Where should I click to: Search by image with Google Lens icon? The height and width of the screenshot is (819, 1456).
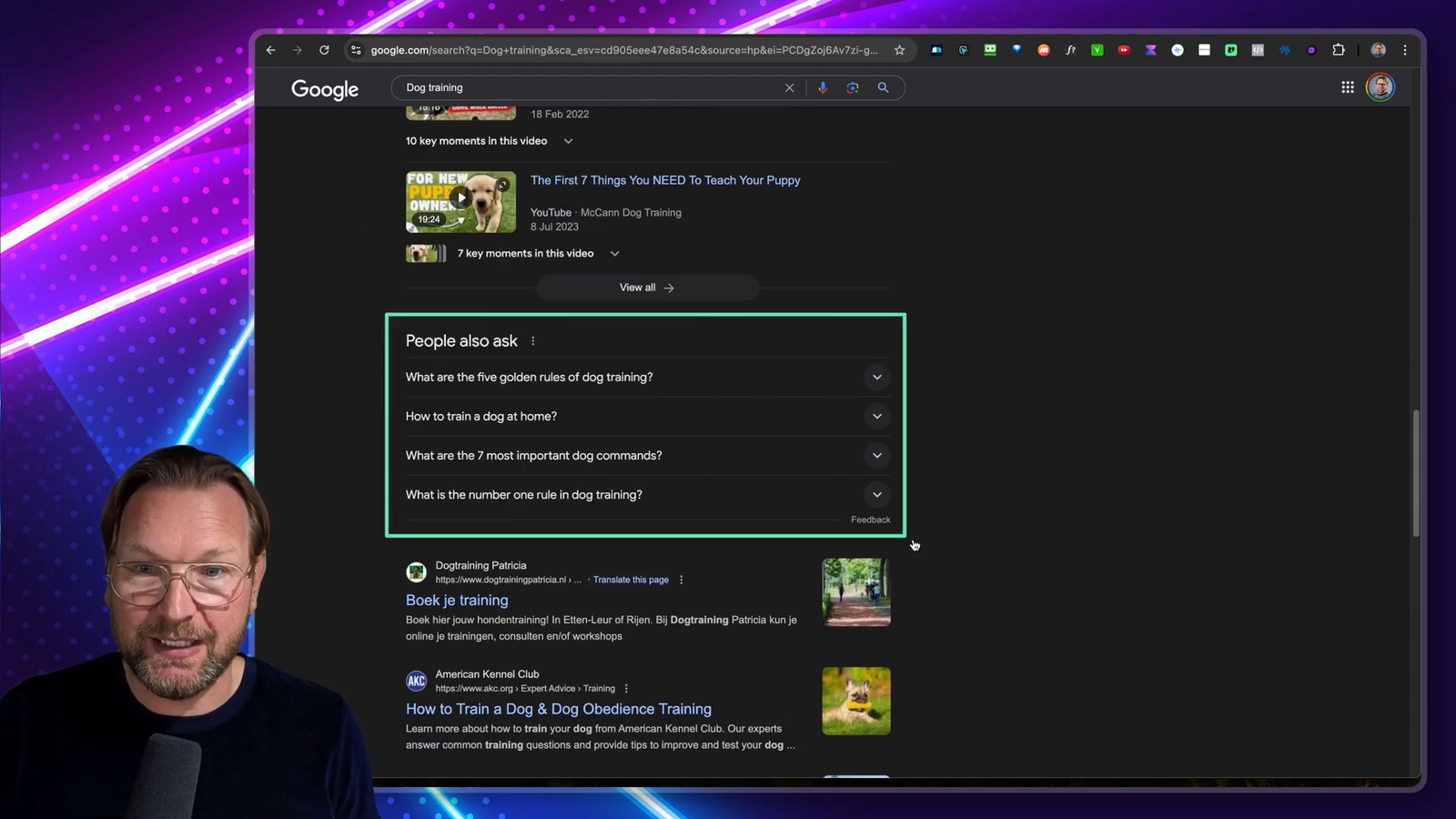pyautogui.click(x=853, y=87)
